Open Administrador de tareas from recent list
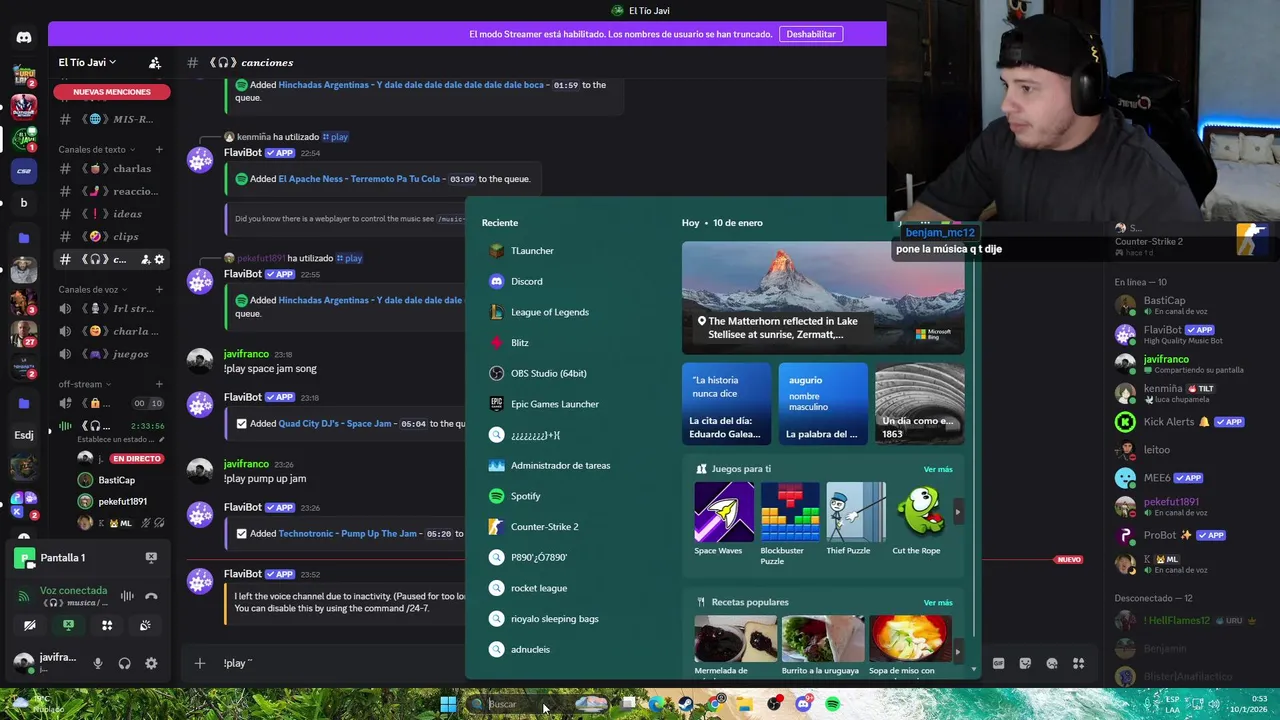The image size is (1280, 720). (570, 465)
